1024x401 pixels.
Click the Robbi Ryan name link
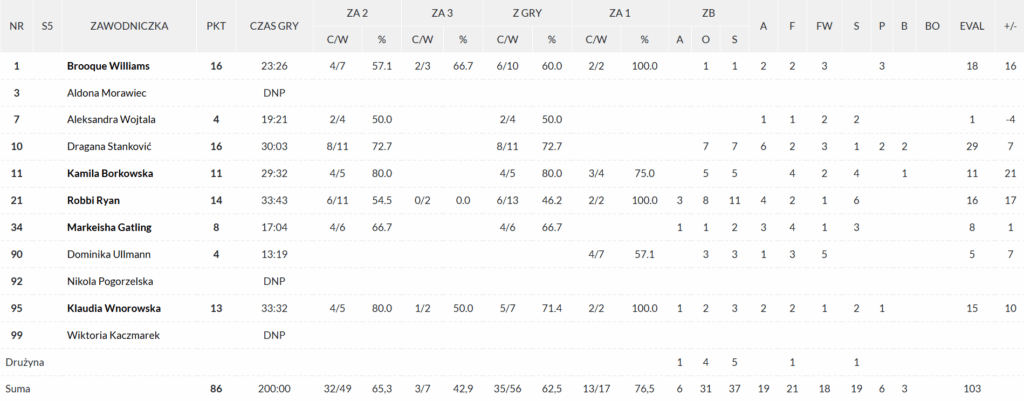[x=93, y=200]
